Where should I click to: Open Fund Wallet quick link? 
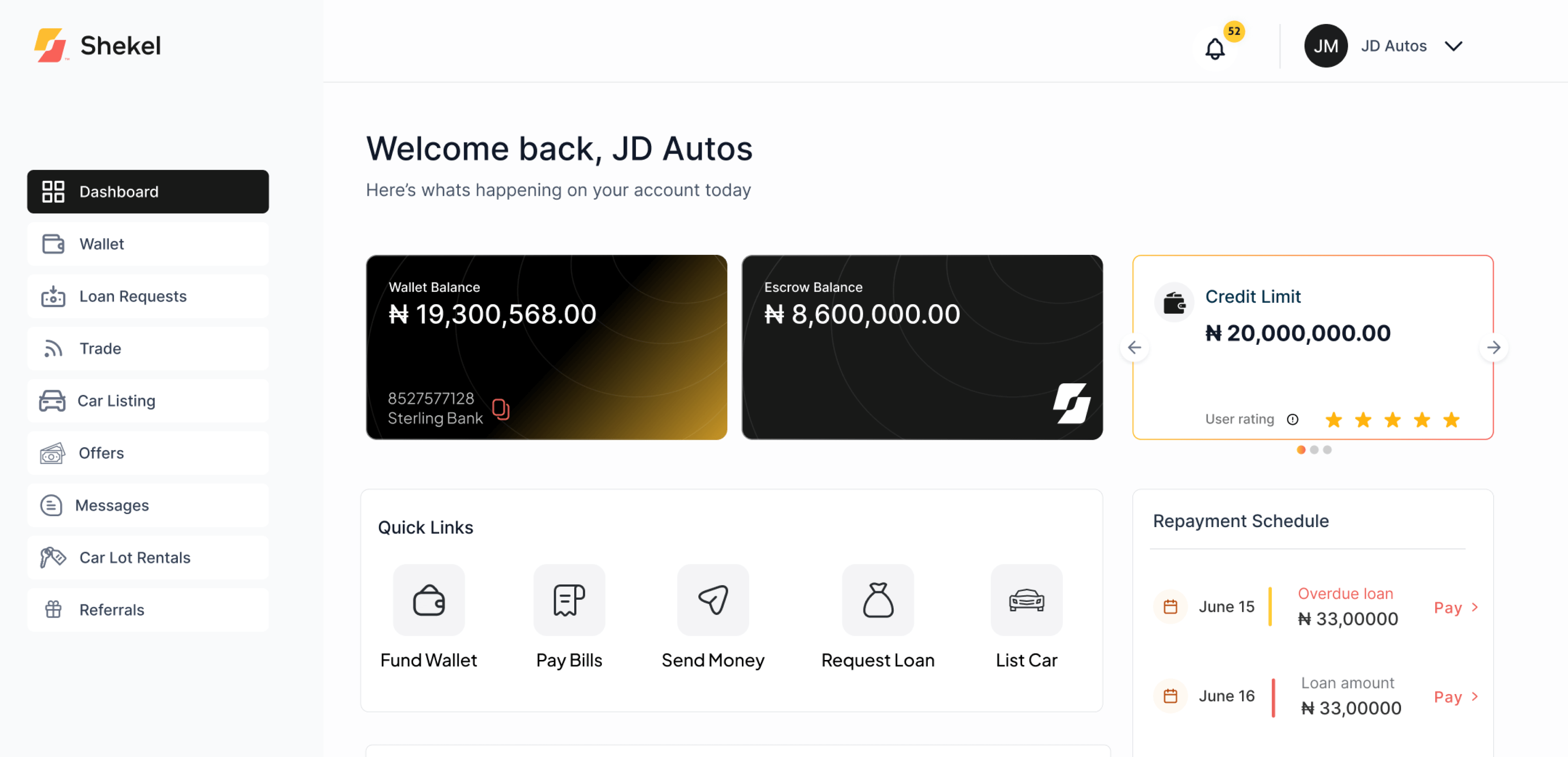click(x=429, y=600)
